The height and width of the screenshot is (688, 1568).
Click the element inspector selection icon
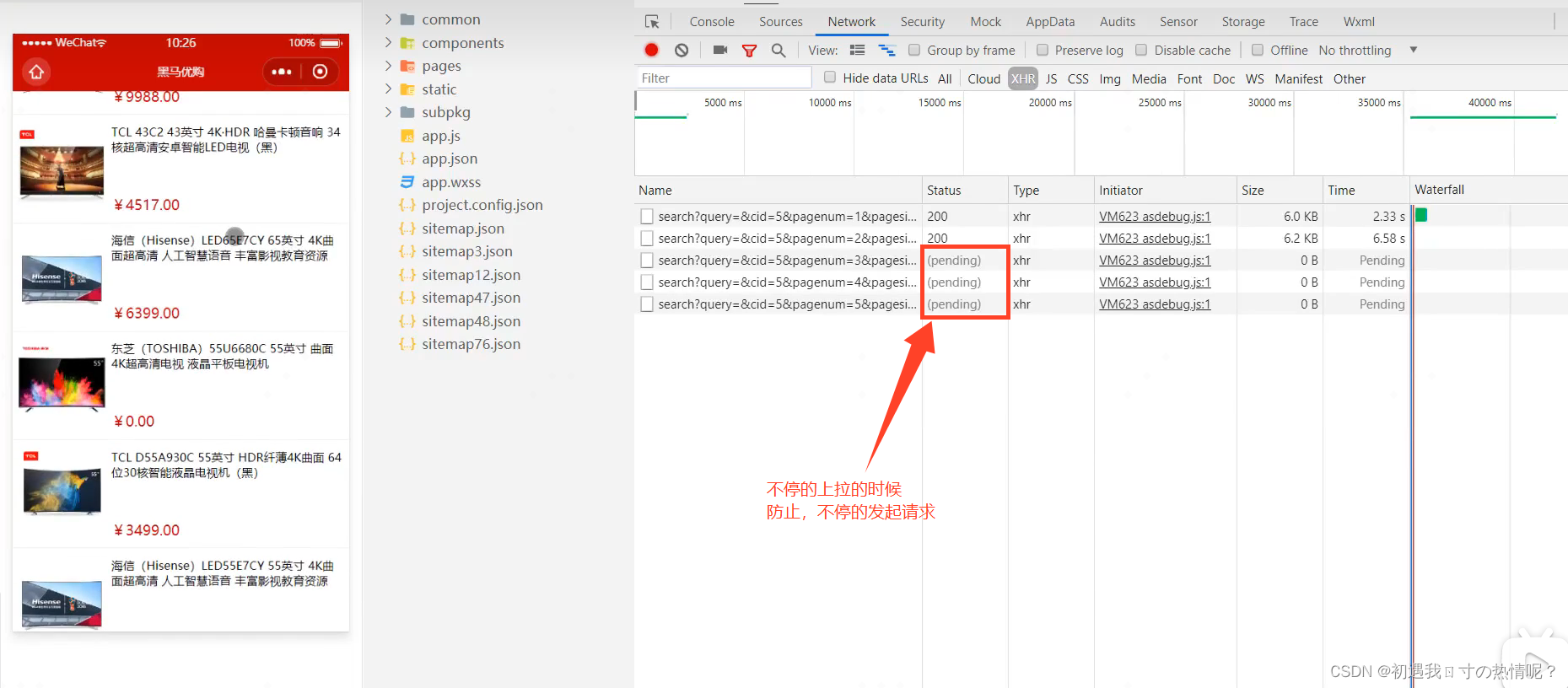[x=652, y=22]
